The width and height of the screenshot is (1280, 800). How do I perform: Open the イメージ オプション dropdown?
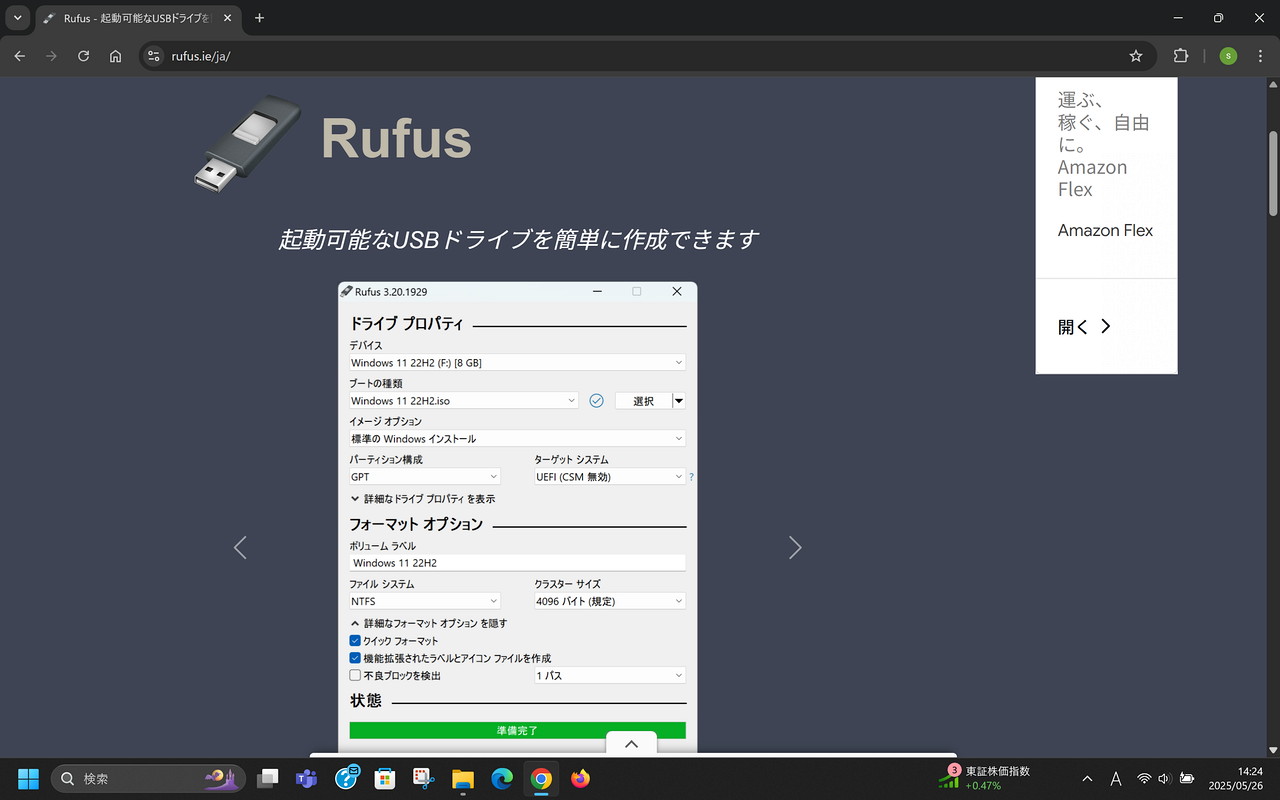(517, 438)
